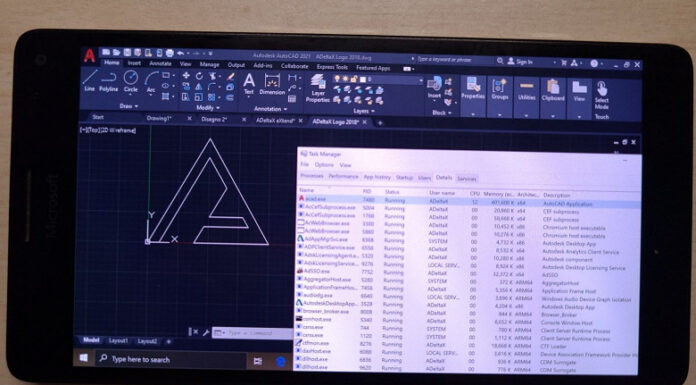Open the Annotate ribbon tab
The height and width of the screenshot is (385, 696).
pyautogui.click(x=160, y=64)
